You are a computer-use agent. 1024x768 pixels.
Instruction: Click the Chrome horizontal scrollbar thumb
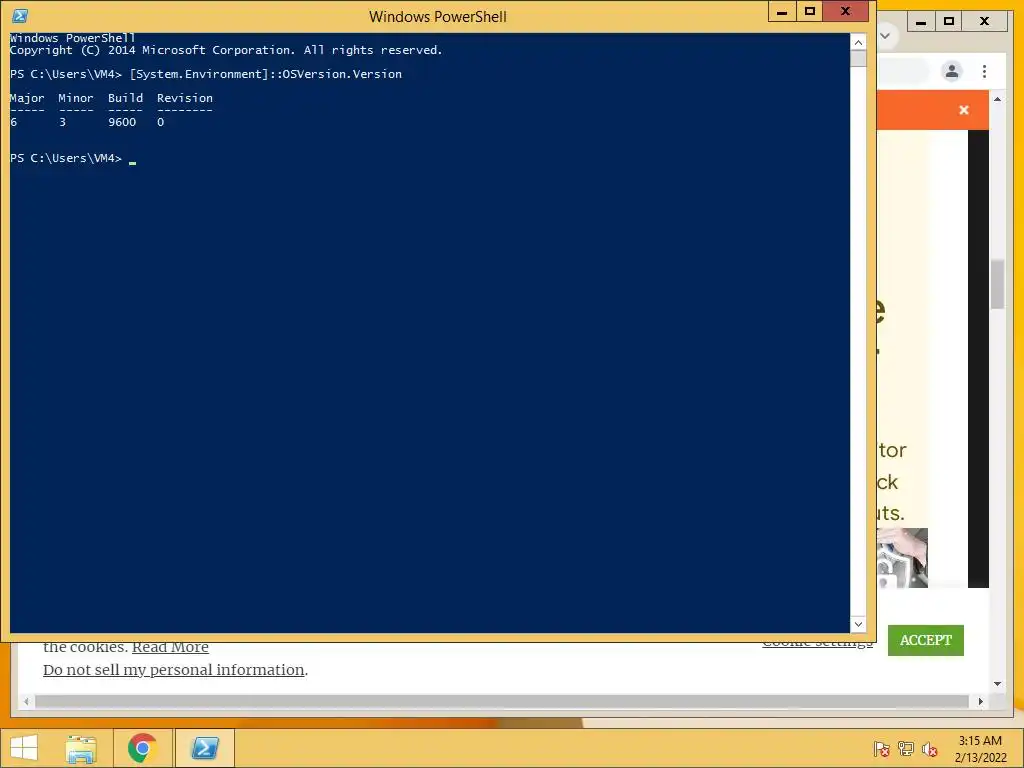pyautogui.click(x=502, y=701)
